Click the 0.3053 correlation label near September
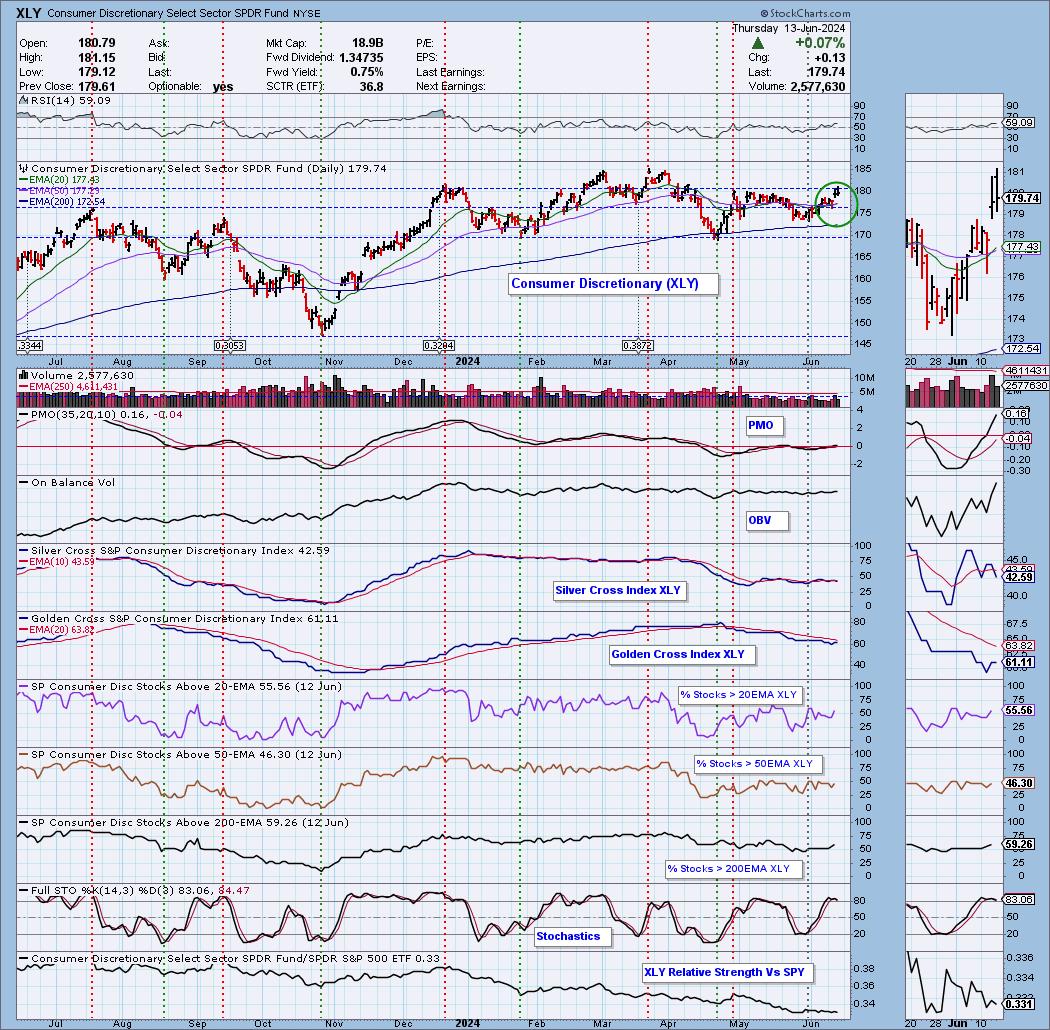1050x1030 pixels. pos(230,346)
